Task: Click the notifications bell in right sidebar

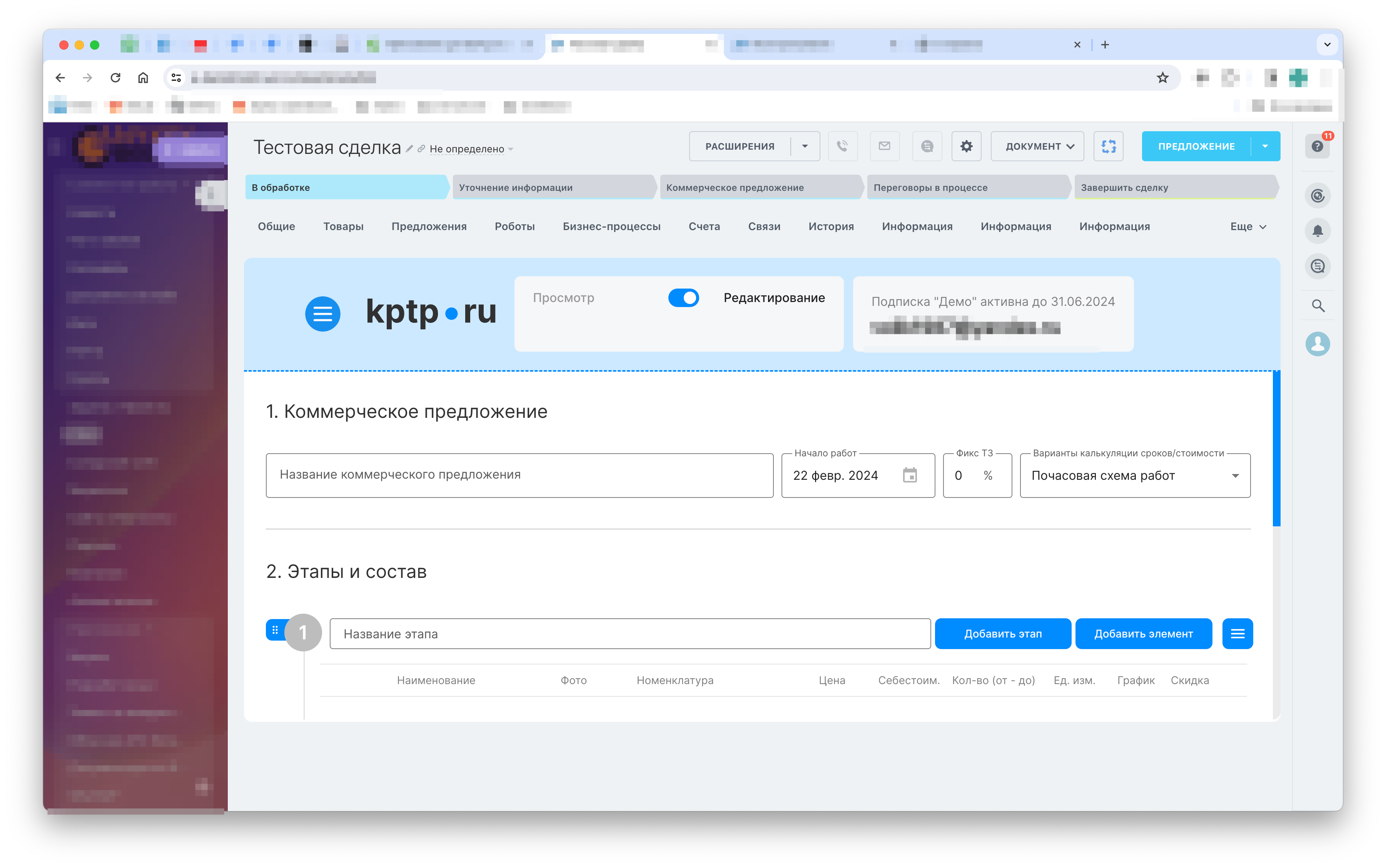Action: click(1317, 231)
